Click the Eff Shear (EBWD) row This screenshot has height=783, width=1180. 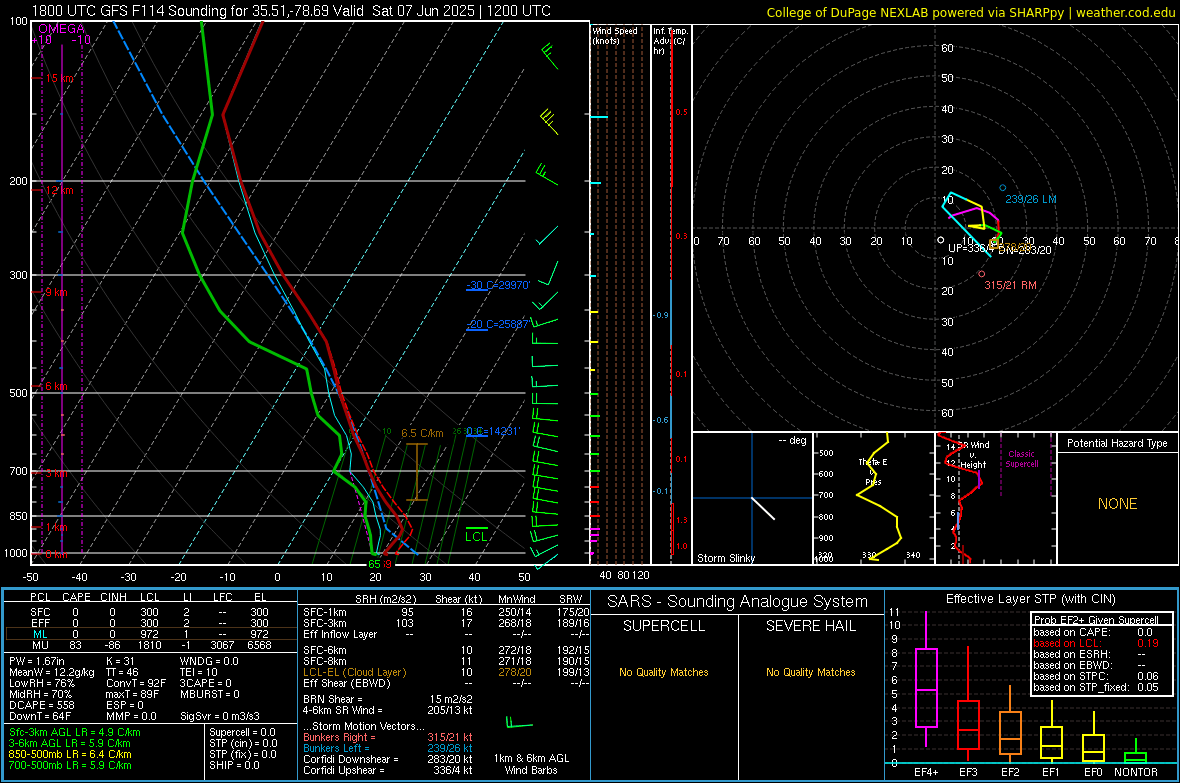click(446, 684)
